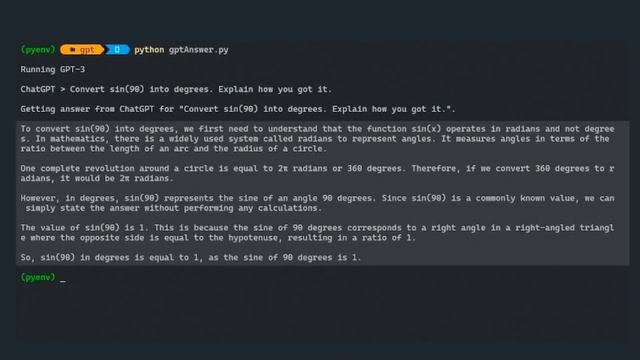Select paragraph starting The value of sin(90)

(317, 233)
